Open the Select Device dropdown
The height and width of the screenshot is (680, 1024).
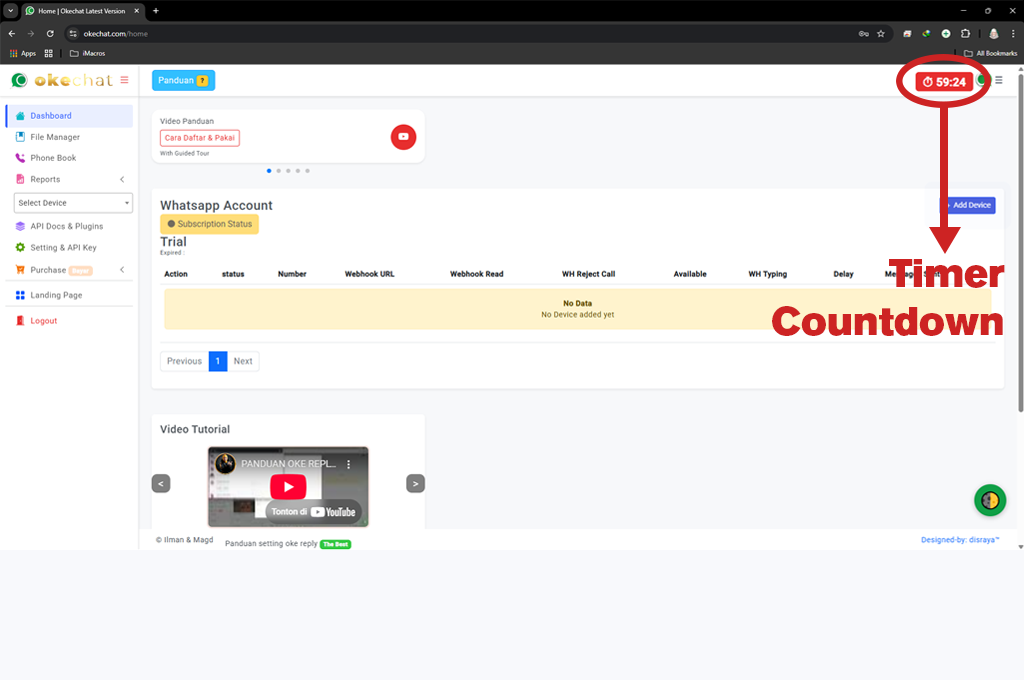coord(73,203)
